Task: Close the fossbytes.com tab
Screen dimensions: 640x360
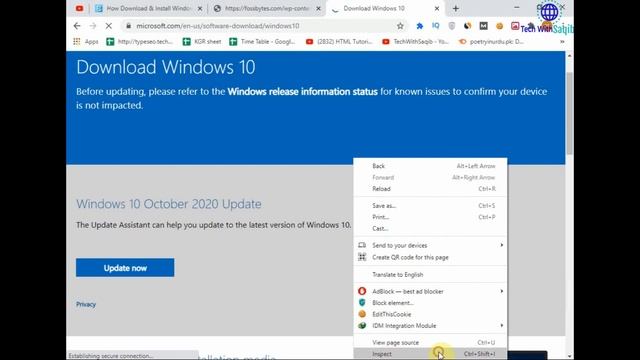Action: tap(318, 8)
